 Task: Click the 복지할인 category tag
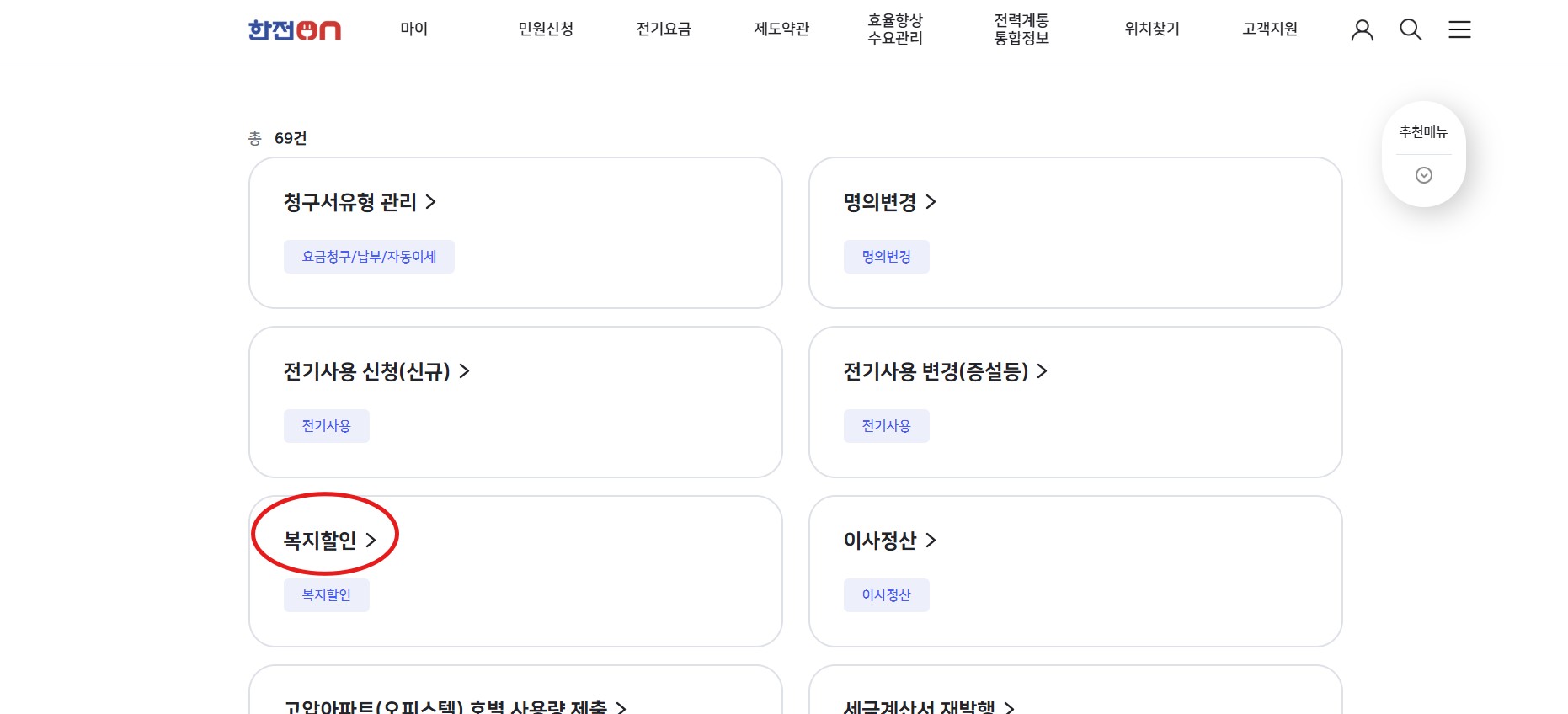coord(326,594)
